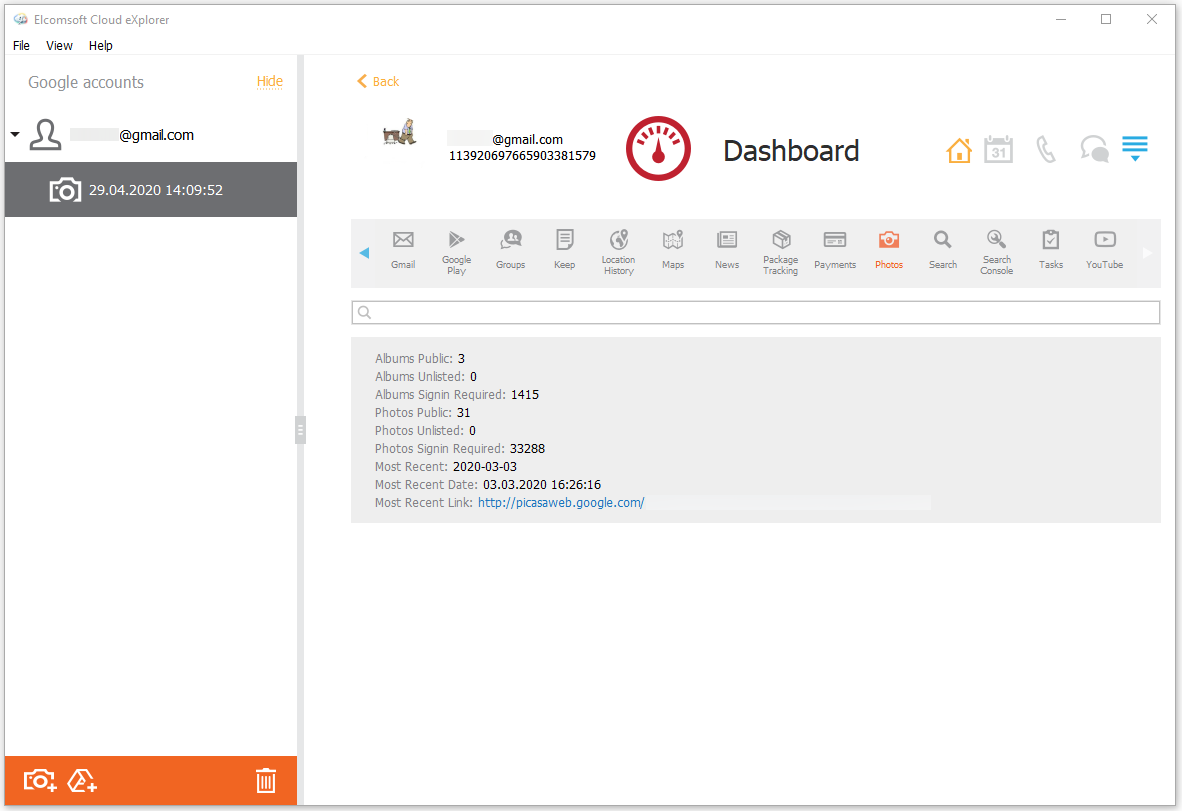This screenshot has width=1182, height=811.
Task: Select the YouTube category icon
Action: [1104, 250]
